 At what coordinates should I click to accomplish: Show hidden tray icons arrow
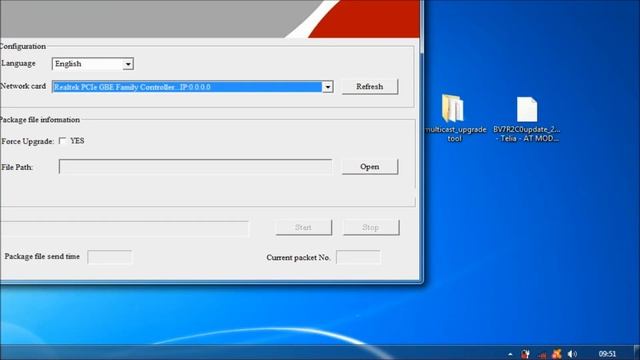(510, 354)
